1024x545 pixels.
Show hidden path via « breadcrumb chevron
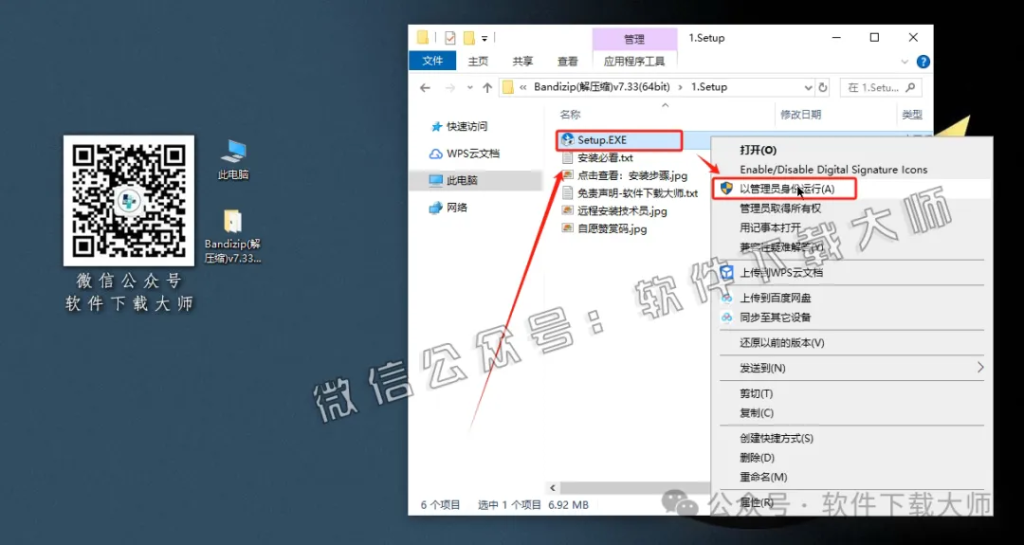coord(523,87)
